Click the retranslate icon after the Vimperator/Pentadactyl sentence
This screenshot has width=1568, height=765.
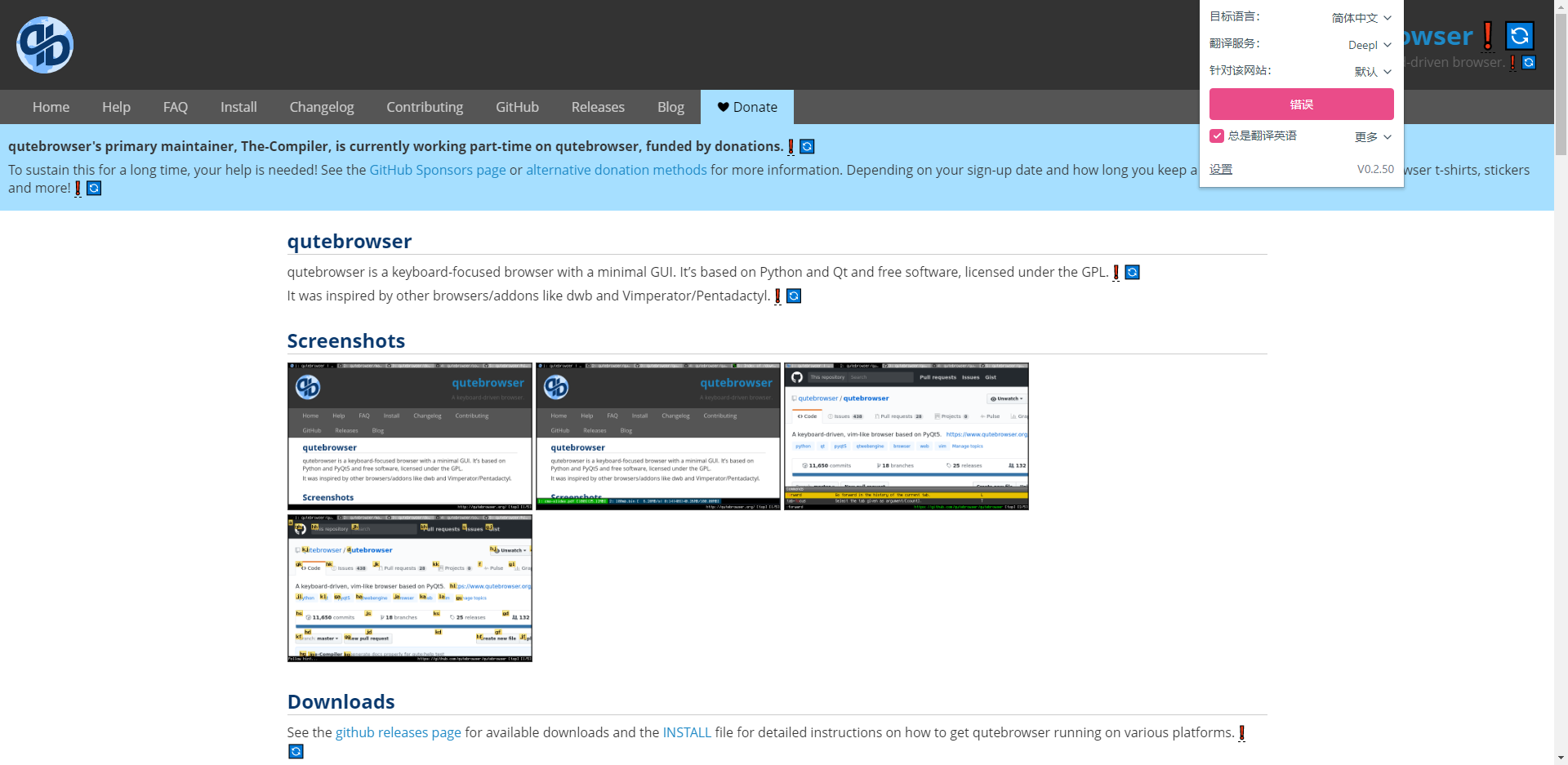coord(792,296)
